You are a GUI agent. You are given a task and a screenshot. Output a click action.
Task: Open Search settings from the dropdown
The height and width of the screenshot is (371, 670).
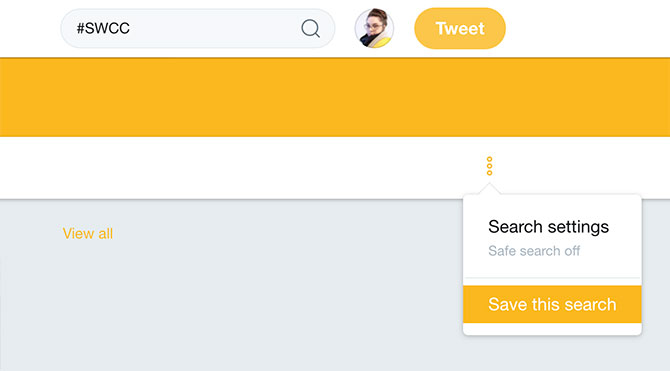[x=548, y=227]
